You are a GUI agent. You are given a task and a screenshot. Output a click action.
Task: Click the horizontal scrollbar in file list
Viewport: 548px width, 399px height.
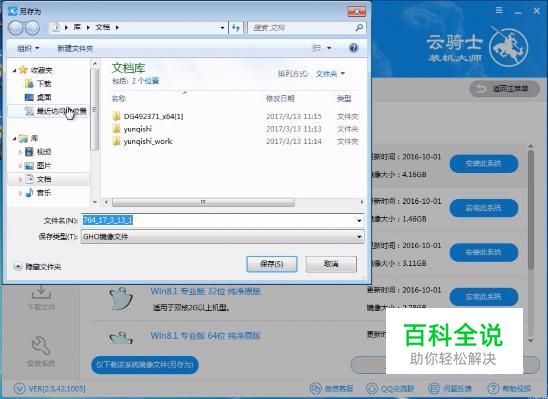coord(203,202)
